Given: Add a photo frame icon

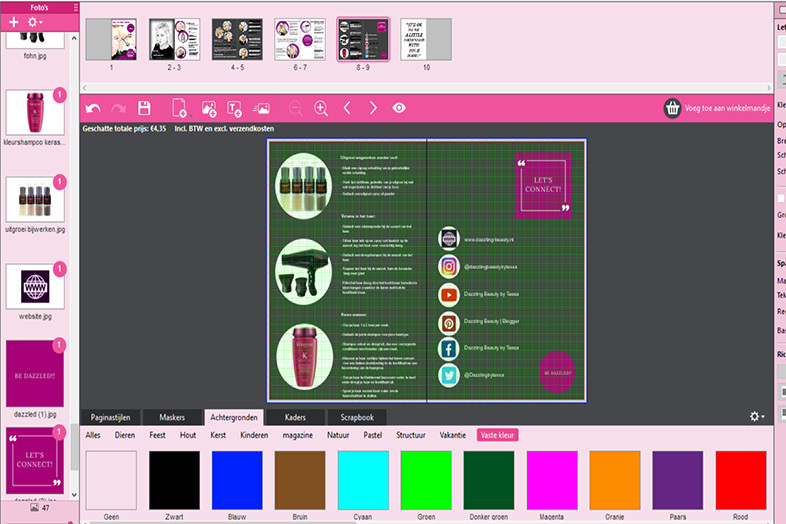Looking at the screenshot, I should coord(209,108).
